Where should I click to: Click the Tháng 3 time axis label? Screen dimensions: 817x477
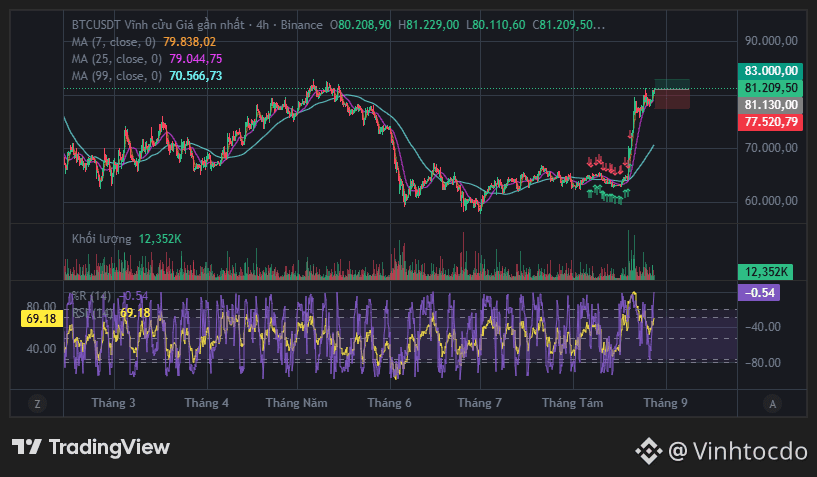(113, 403)
